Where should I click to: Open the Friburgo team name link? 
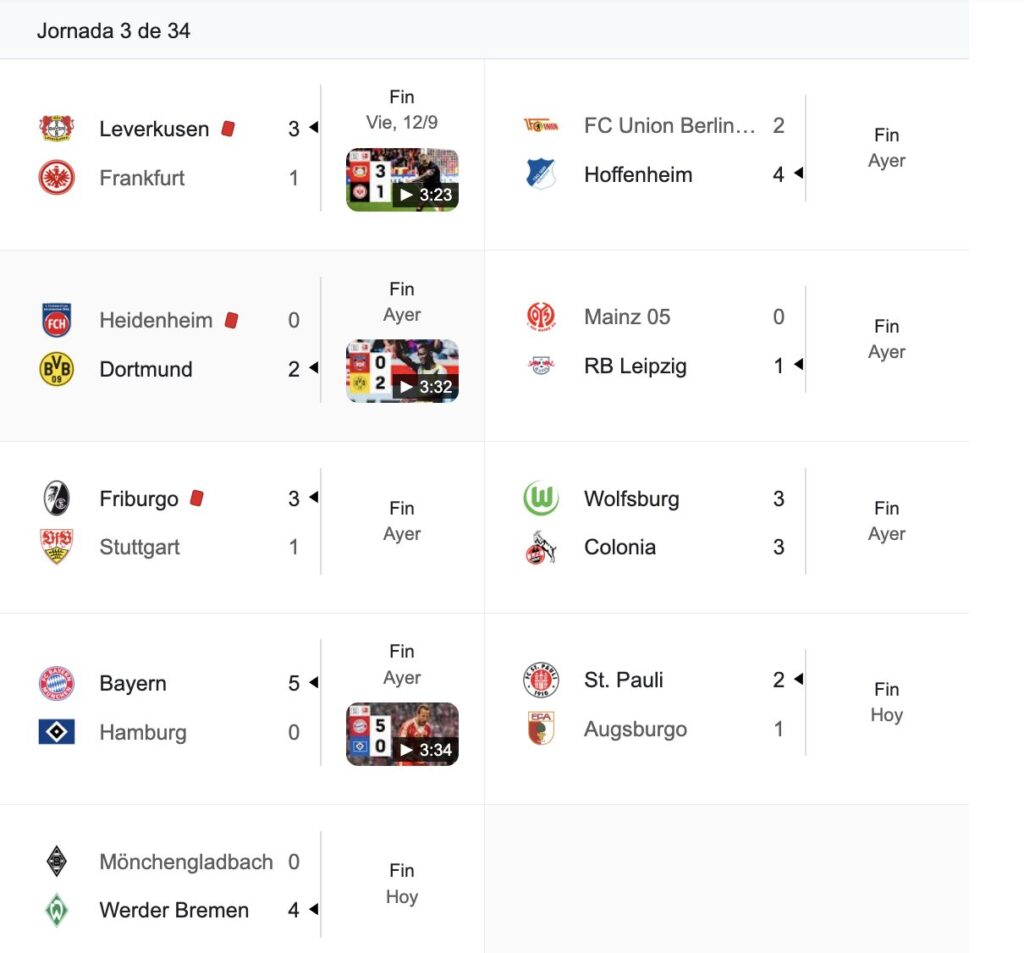coord(139,499)
